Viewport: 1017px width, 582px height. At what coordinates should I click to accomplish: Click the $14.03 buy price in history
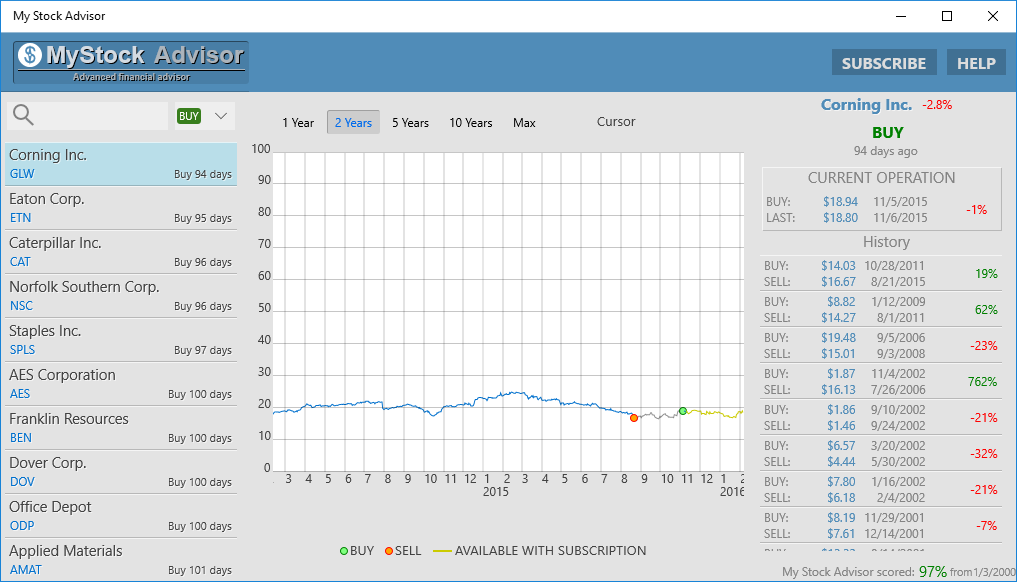838,265
